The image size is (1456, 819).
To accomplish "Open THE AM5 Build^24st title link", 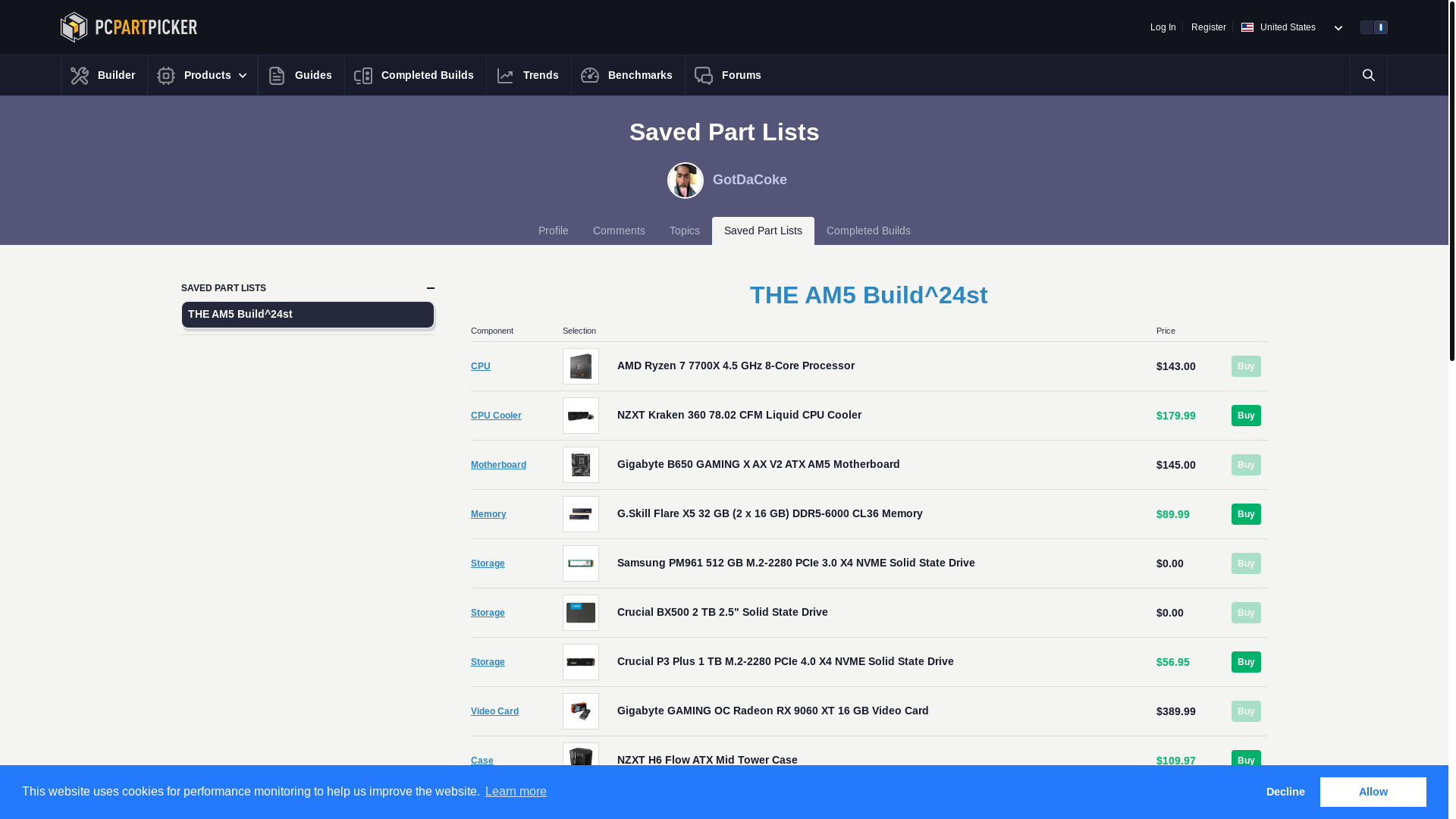I will point(869,295).
